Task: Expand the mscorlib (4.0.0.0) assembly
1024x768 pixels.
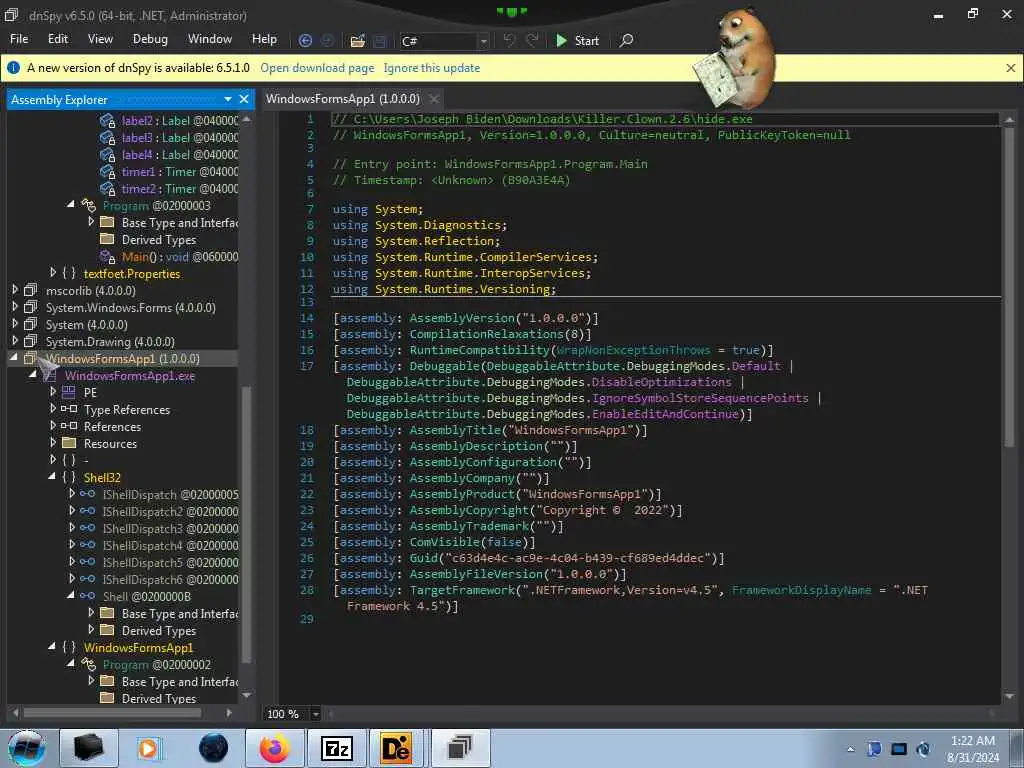Action: [15, 289]
